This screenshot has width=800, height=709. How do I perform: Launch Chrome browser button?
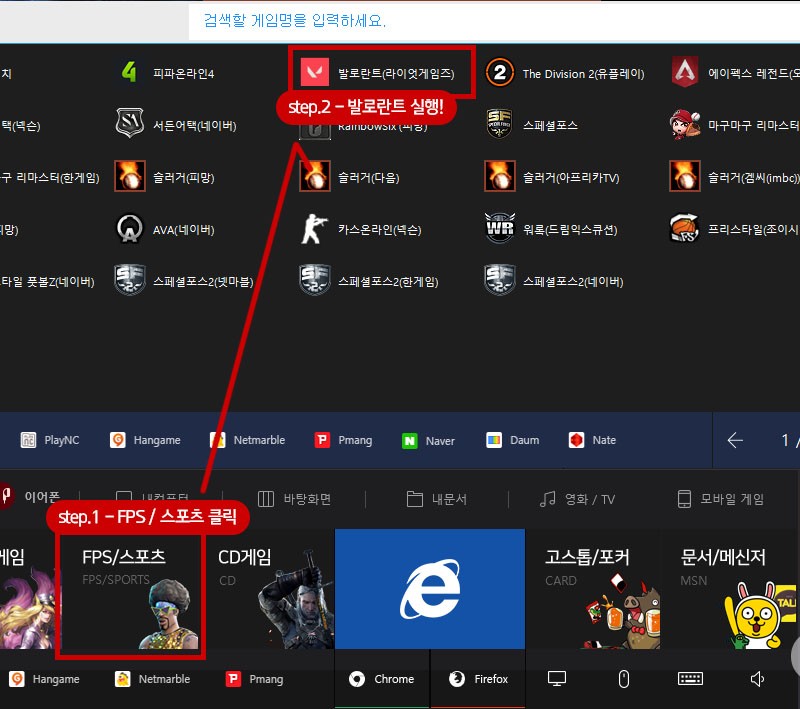(382, 679)
